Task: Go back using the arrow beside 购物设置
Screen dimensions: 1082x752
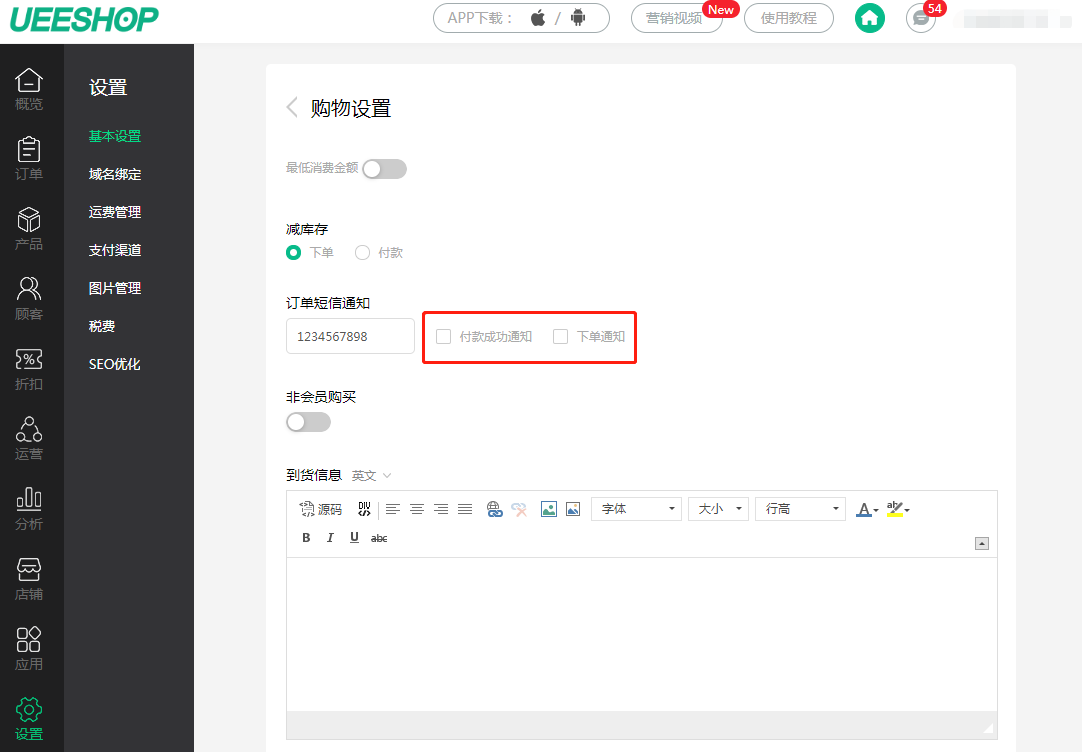Action: point(293,108)
